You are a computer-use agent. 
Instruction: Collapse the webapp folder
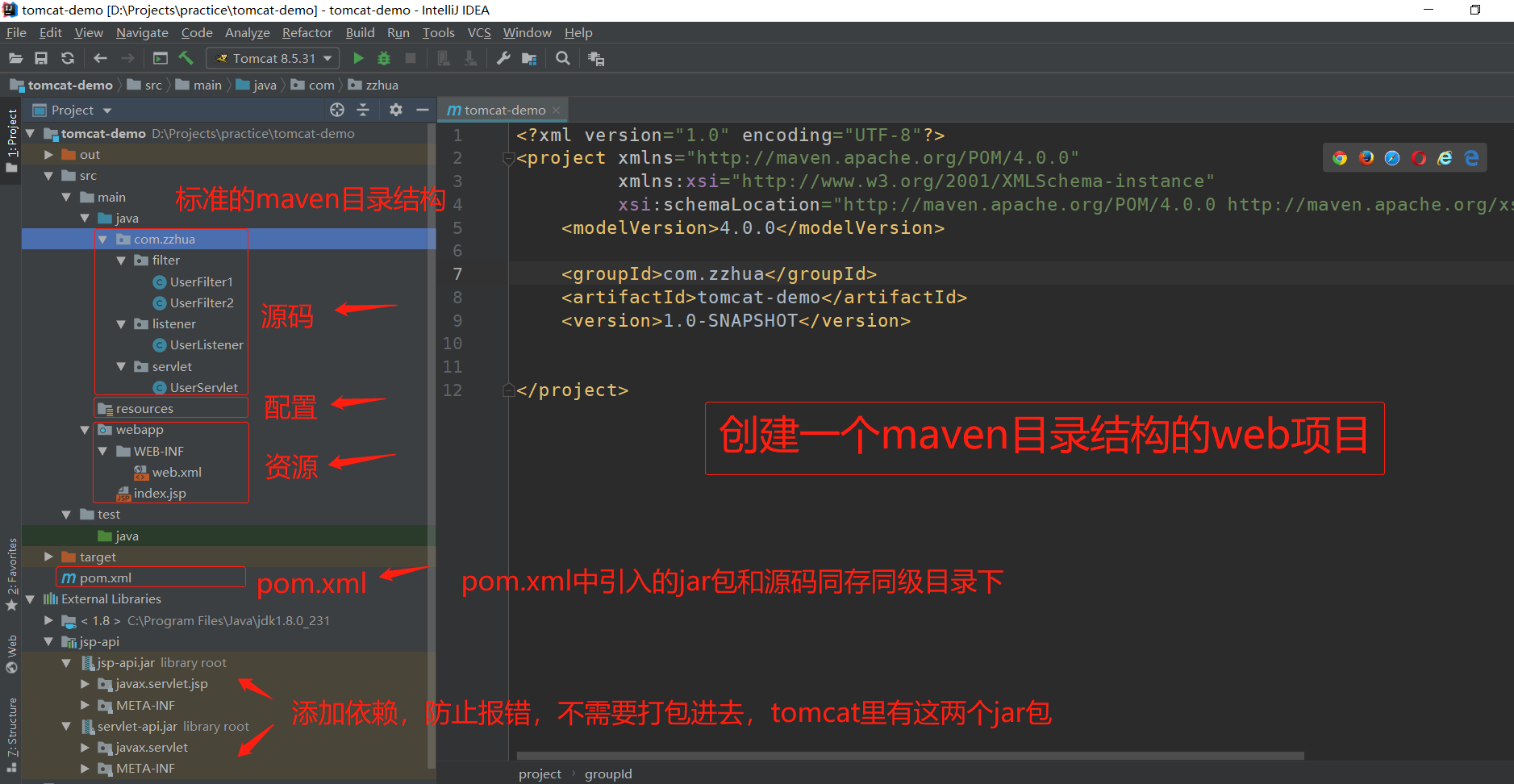pos(85,430)
